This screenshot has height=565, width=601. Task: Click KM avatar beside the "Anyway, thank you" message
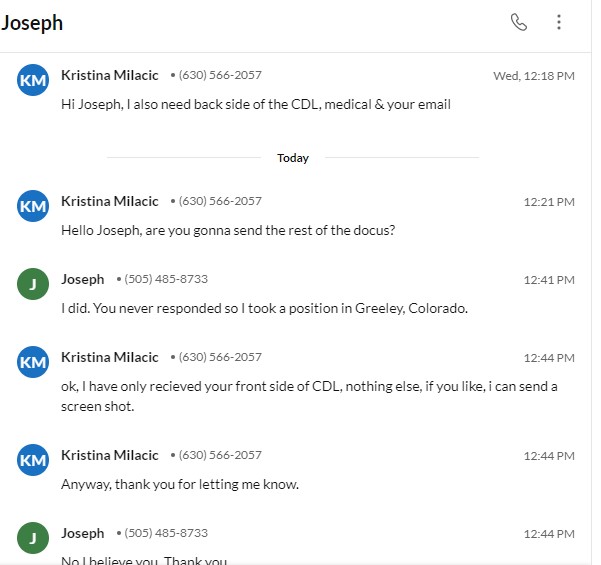coord(33,460)
